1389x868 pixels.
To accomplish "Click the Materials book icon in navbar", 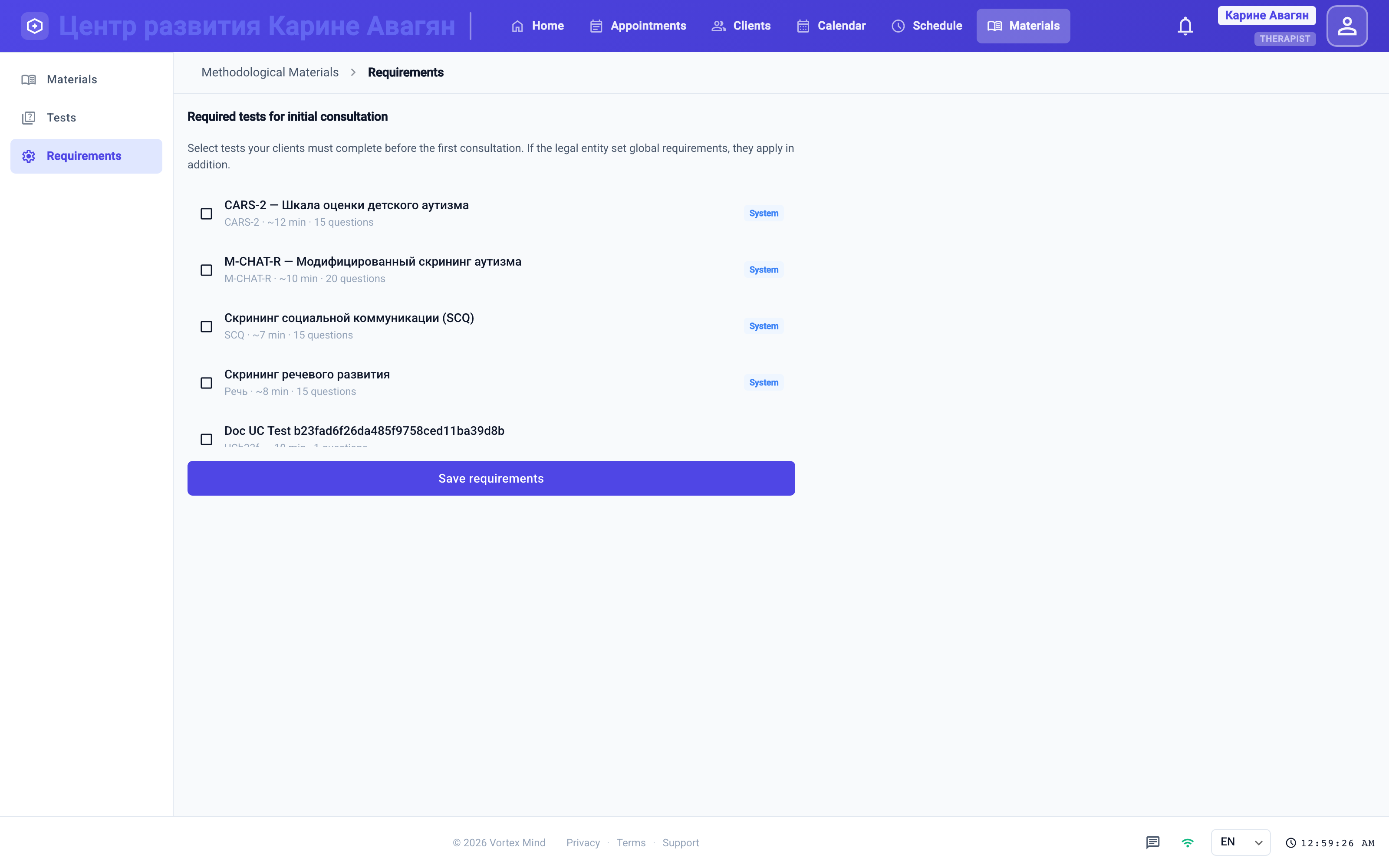I will click(x=994, y=26).
